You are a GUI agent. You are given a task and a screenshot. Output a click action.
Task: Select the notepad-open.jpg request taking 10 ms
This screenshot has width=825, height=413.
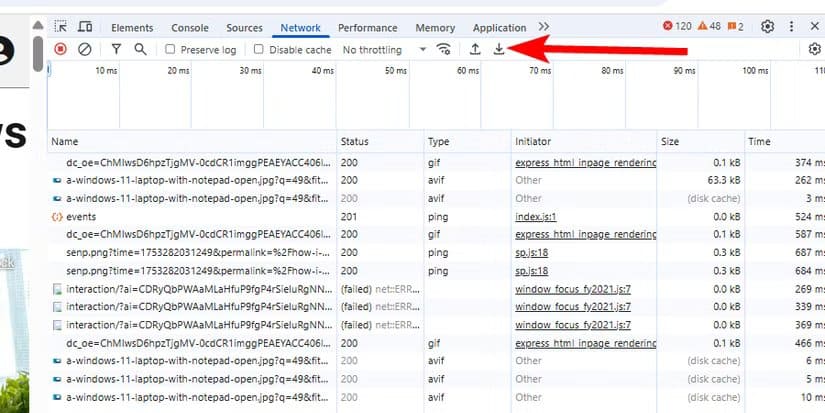(436, 397)
